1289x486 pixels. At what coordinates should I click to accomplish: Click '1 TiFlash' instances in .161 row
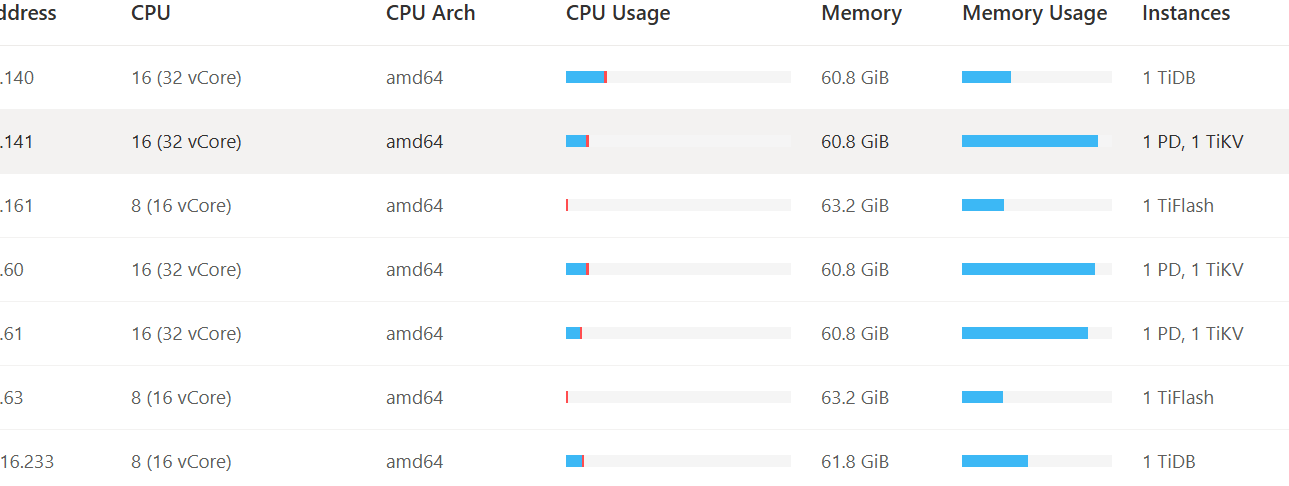pyautogui.click(x=1177, y=205)
